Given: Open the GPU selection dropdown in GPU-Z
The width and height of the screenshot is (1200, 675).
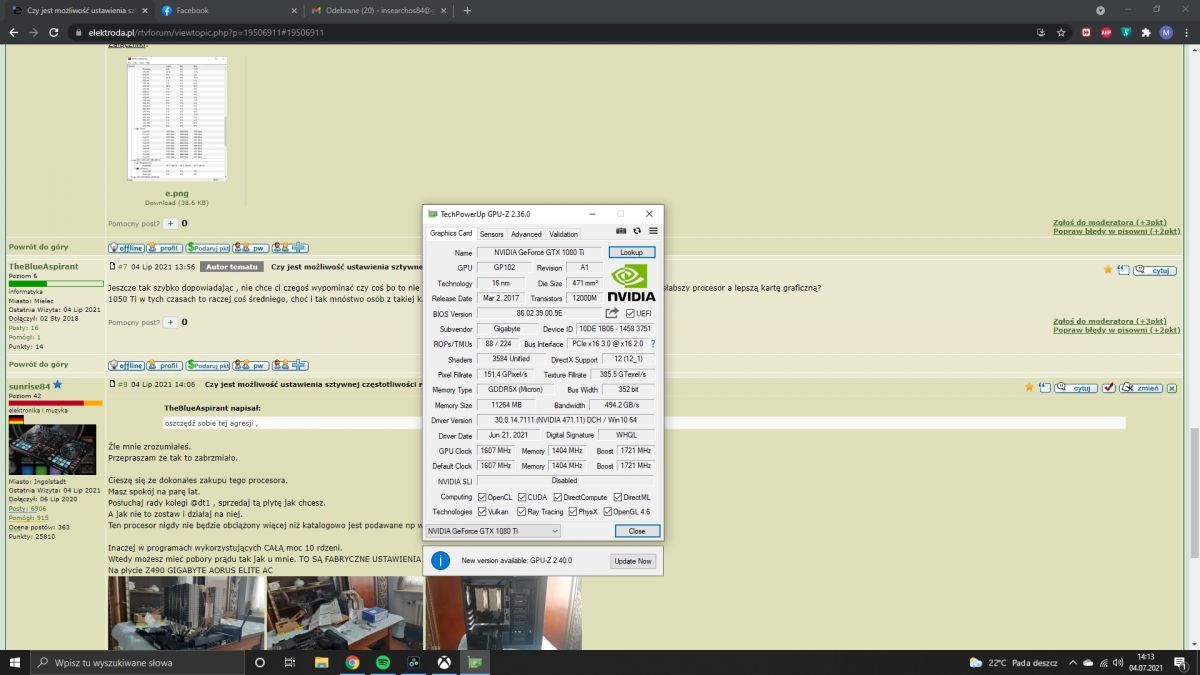Looking at the screenshot, I should [493, 531].
